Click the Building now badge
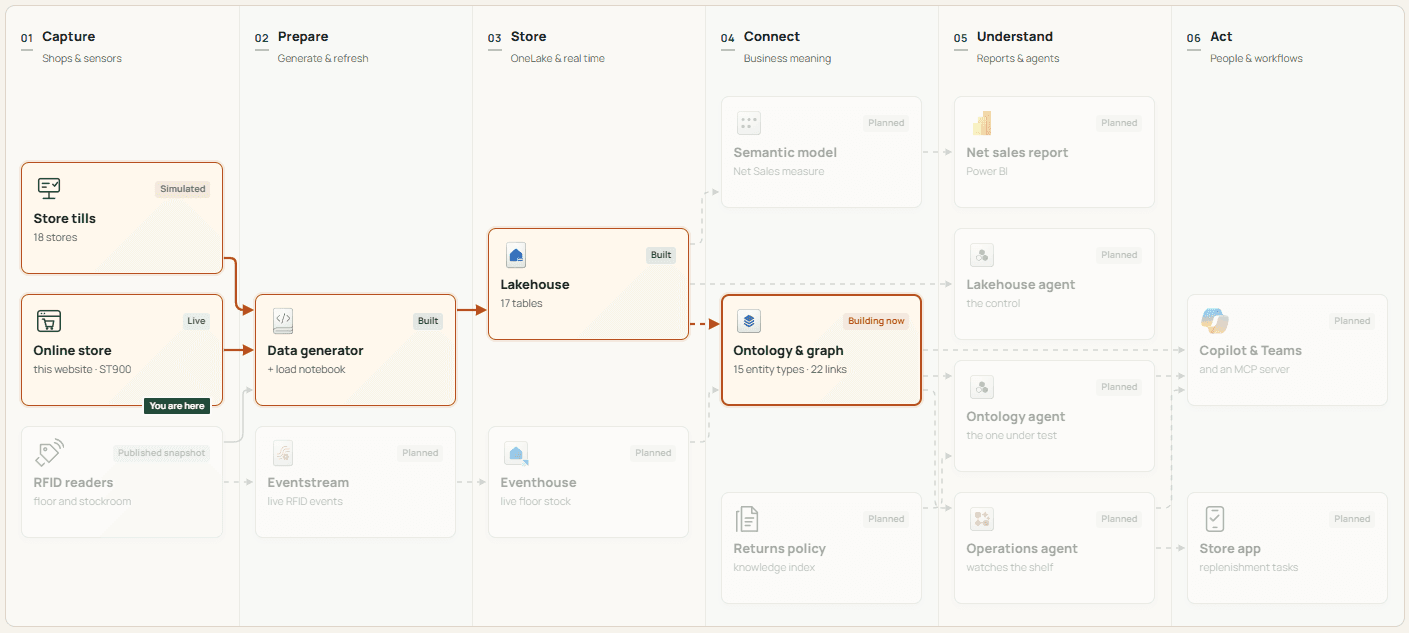Viewport: 1409px width, 633px height. point(876,321)
